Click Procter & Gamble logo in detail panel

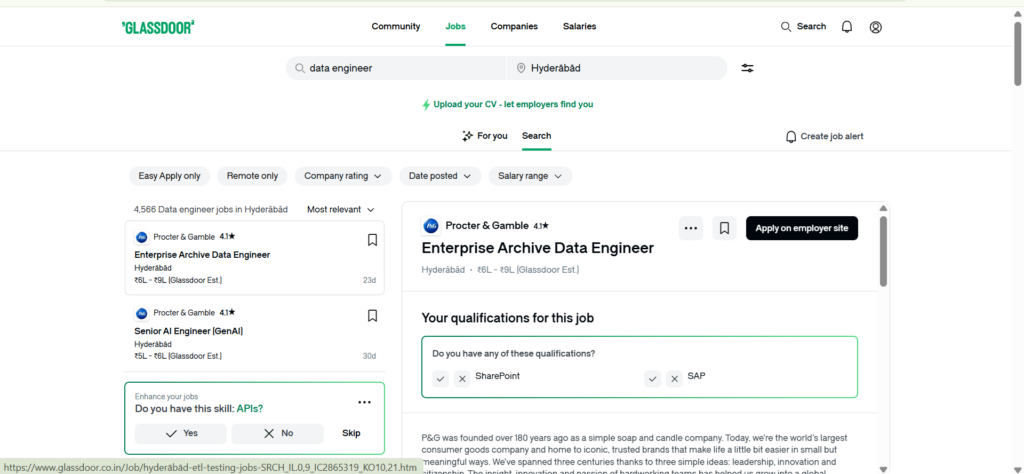[x=431, y=226]
